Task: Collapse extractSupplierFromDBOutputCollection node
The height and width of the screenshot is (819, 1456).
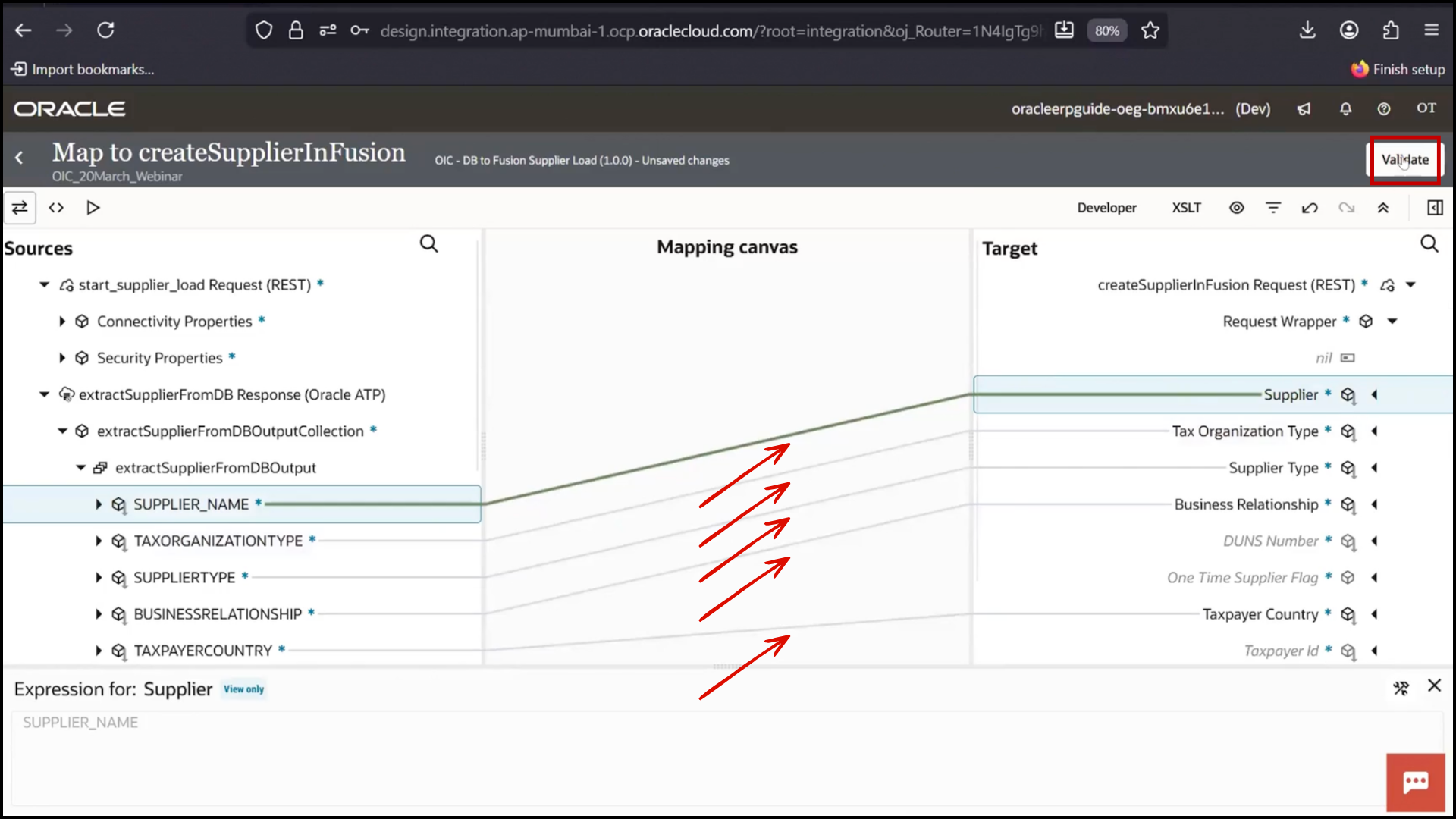Action: [x=62, y=431]
